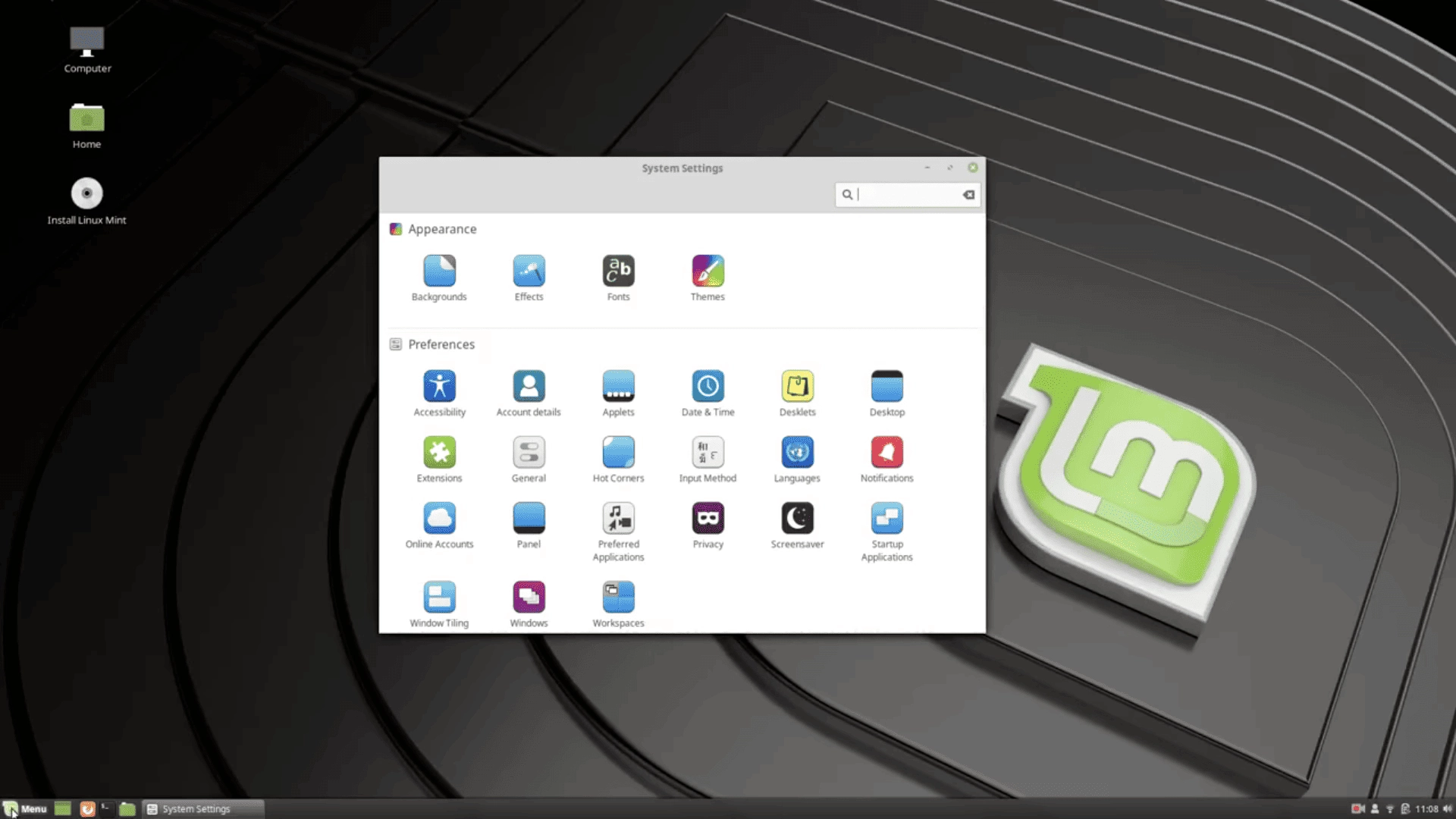The height and width of the screenshot is (819, 1456).
Task: Open General preferences
Action: click(529, 460)
